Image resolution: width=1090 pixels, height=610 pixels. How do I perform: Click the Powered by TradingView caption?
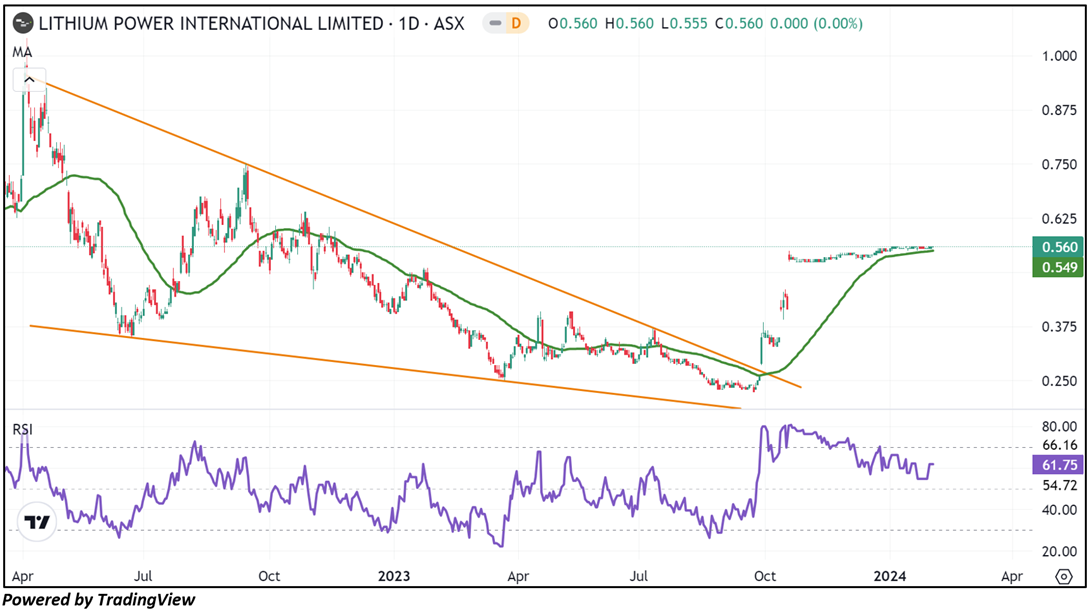click(x=99, y=600)
